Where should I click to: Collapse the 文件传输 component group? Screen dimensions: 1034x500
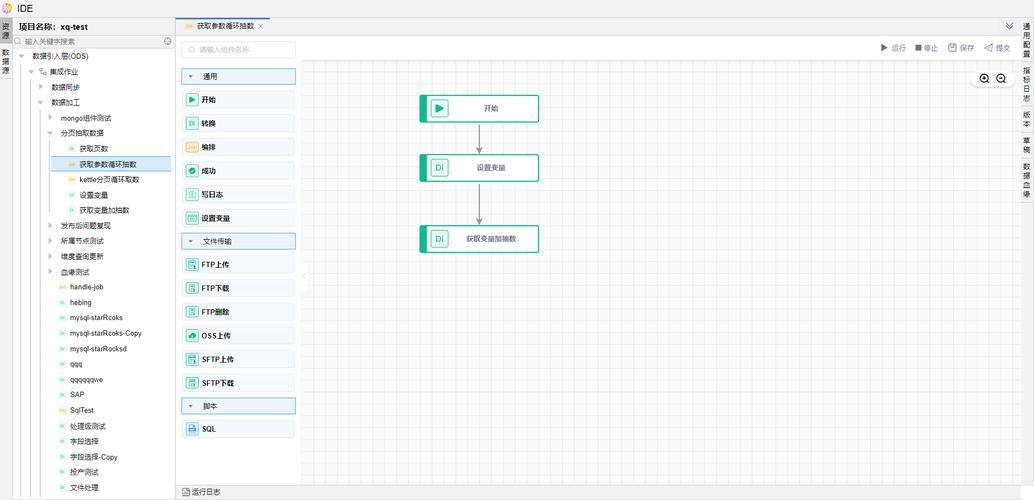coord(191,241)
